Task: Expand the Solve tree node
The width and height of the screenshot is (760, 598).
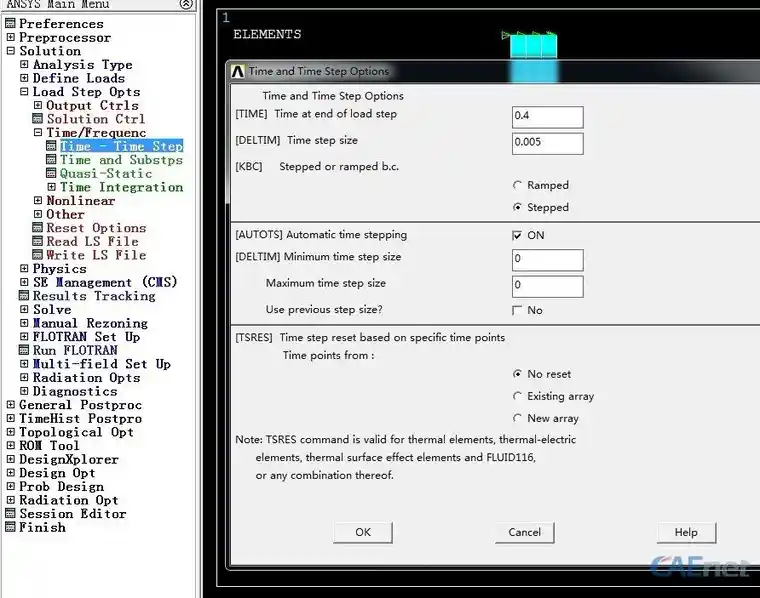Action: [x=24, y=309]
